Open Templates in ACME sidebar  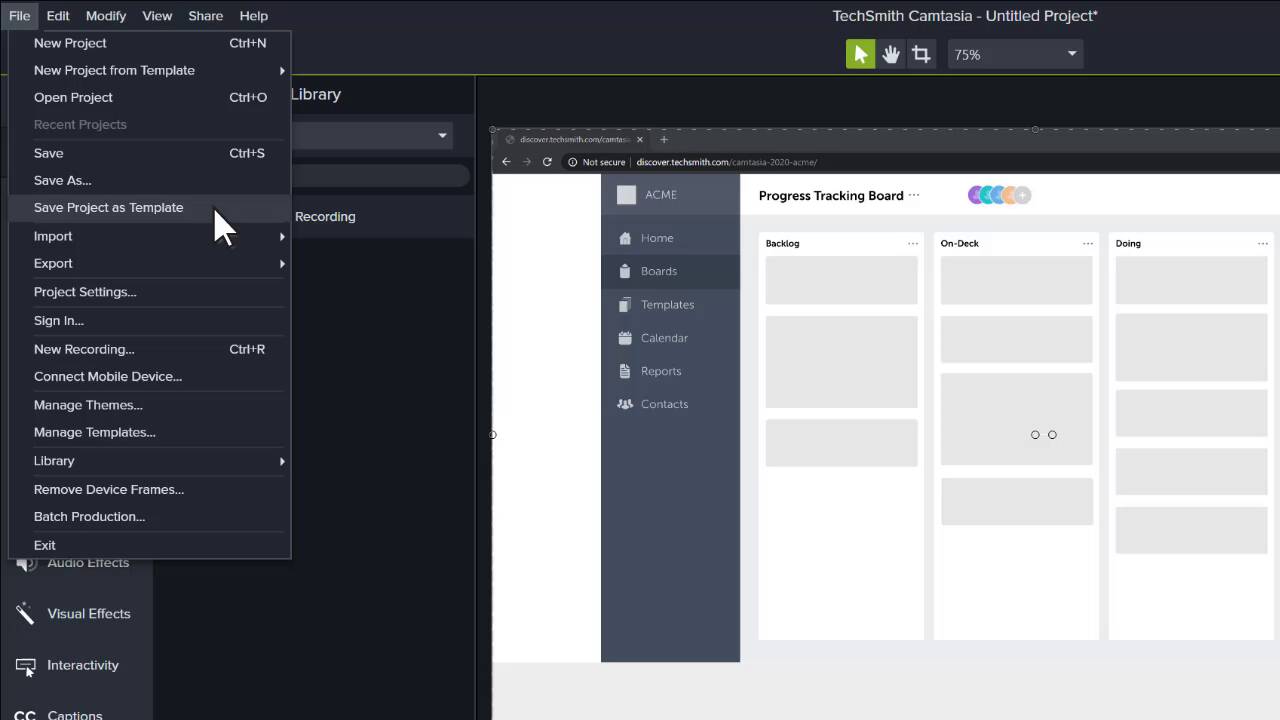coord(670,304)
